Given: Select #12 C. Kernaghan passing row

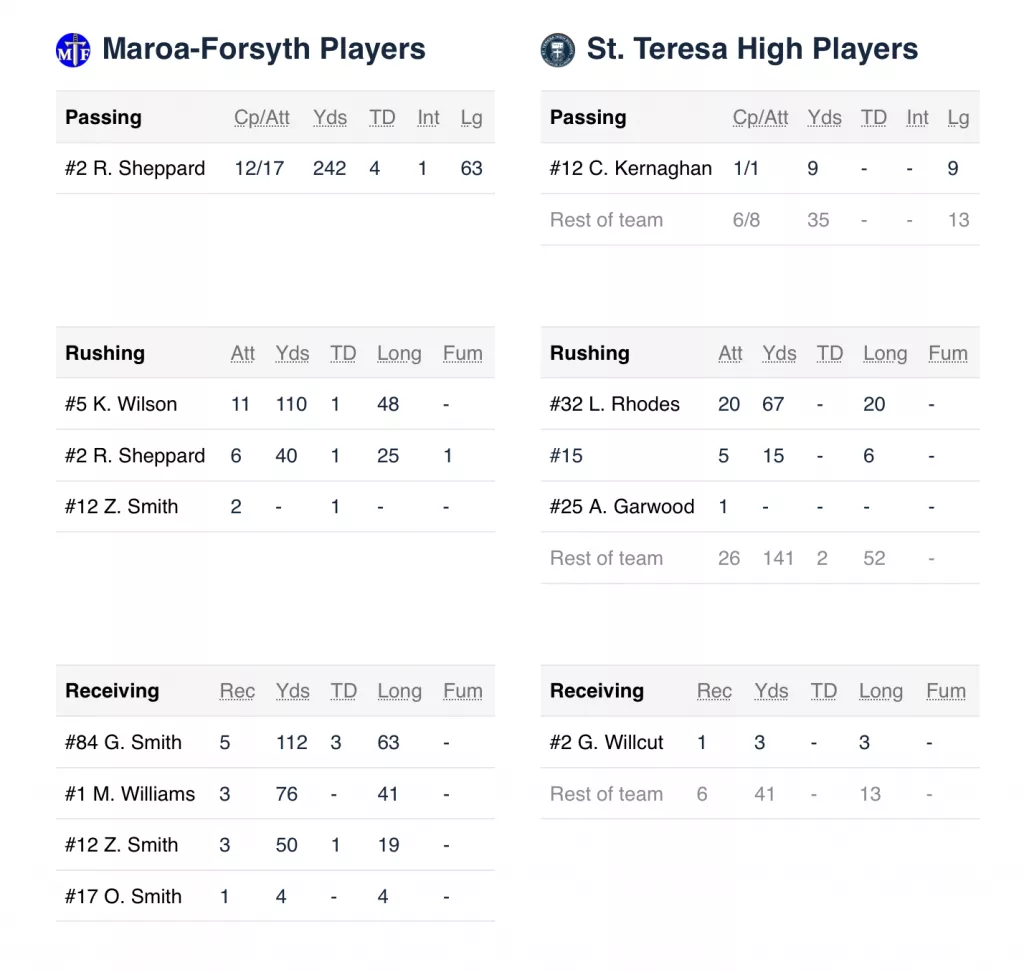Looking at the screenshot, I should [x=760, y=169].
